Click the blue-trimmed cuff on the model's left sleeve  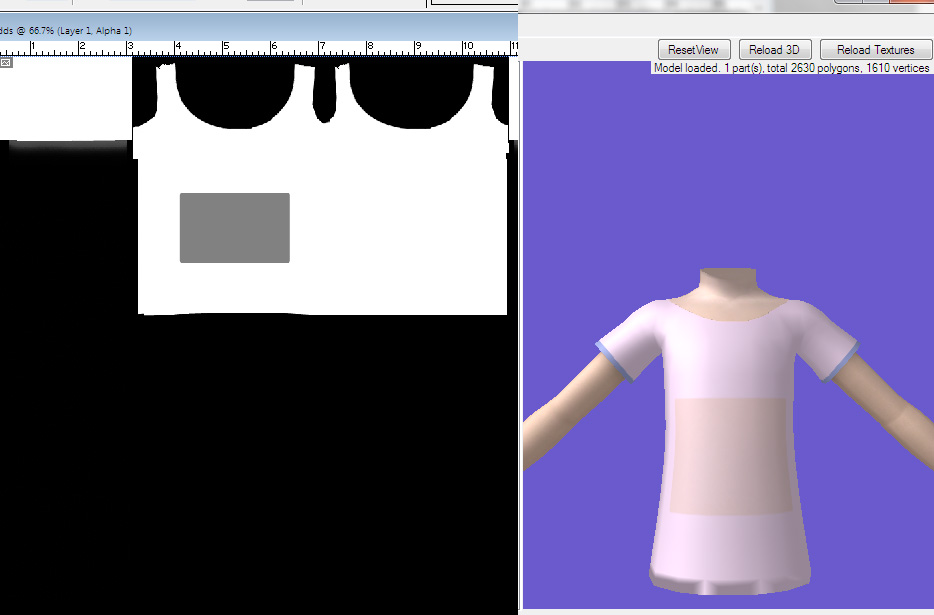(842, 361)
